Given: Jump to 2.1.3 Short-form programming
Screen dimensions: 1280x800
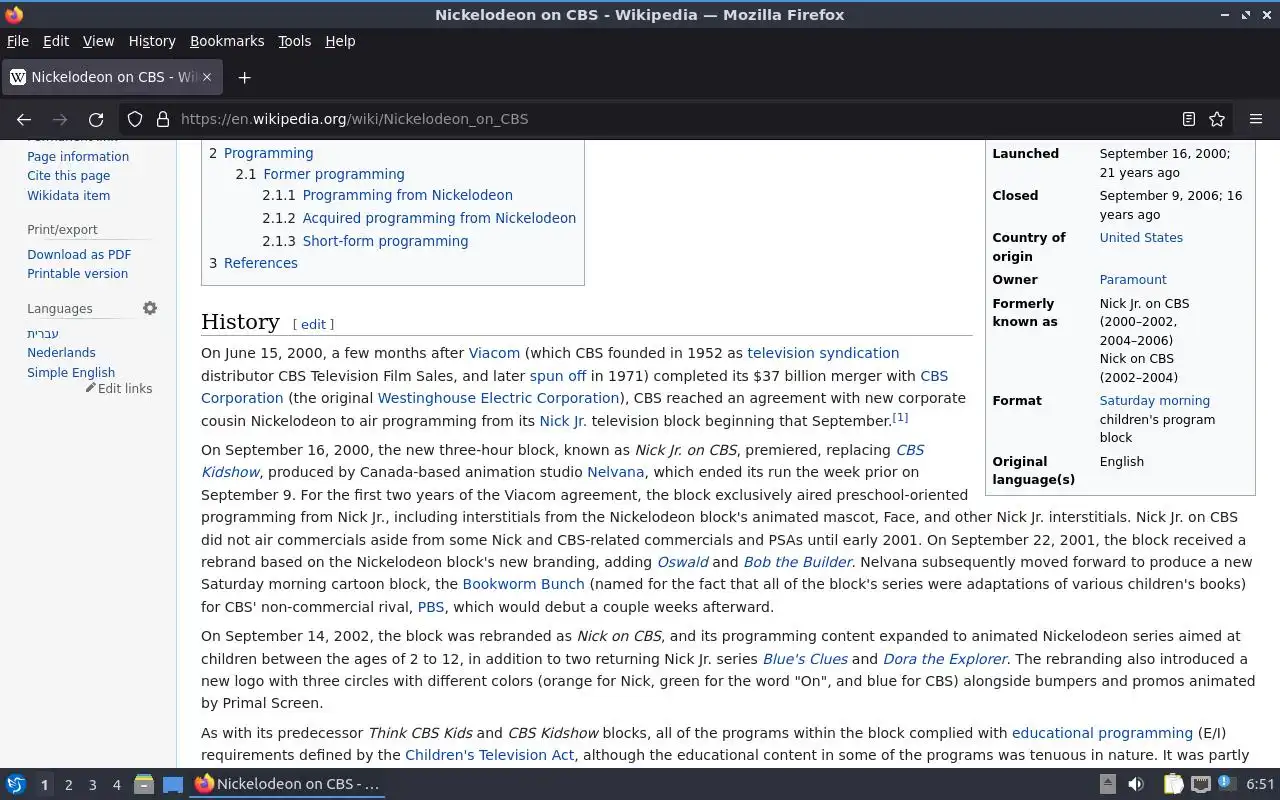Looking at the screenshot, I should (365, 241).
